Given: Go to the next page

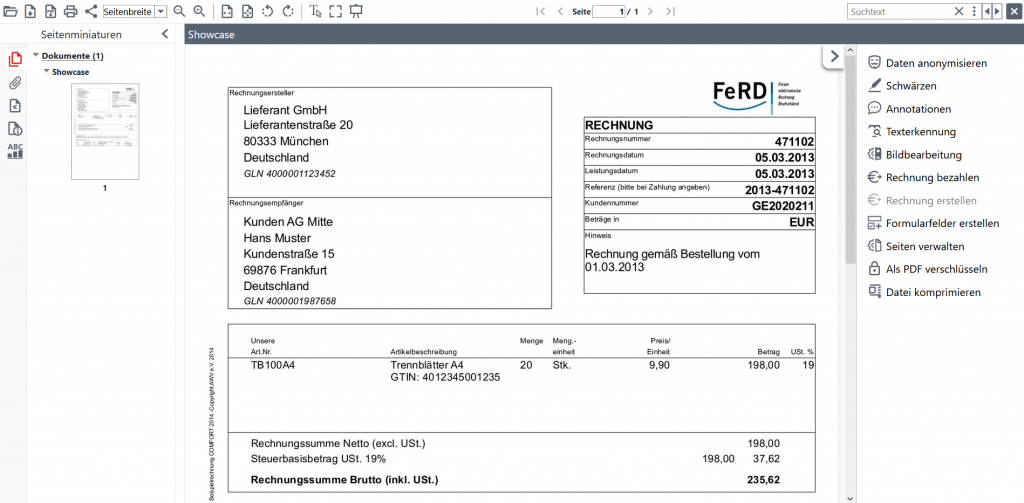Looking at the screenshot, I should click(651, 11).
